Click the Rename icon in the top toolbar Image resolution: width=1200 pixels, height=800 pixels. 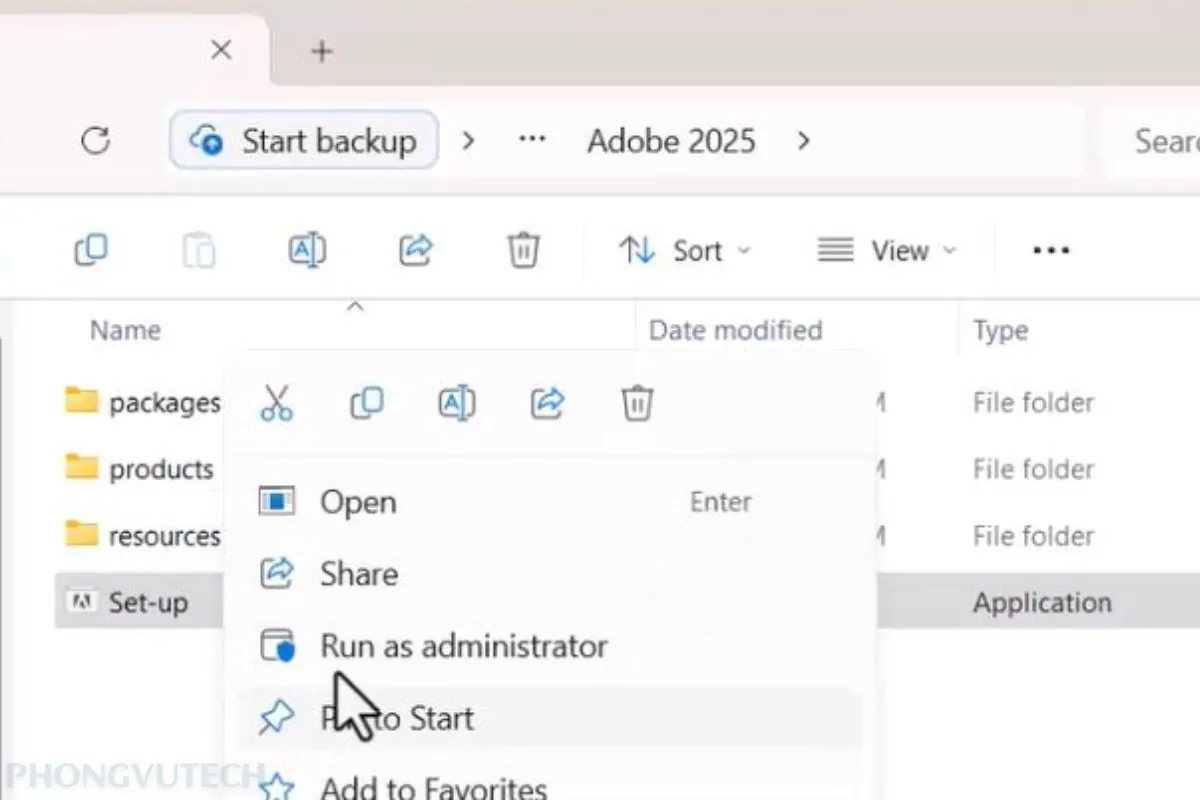(307, 250)
